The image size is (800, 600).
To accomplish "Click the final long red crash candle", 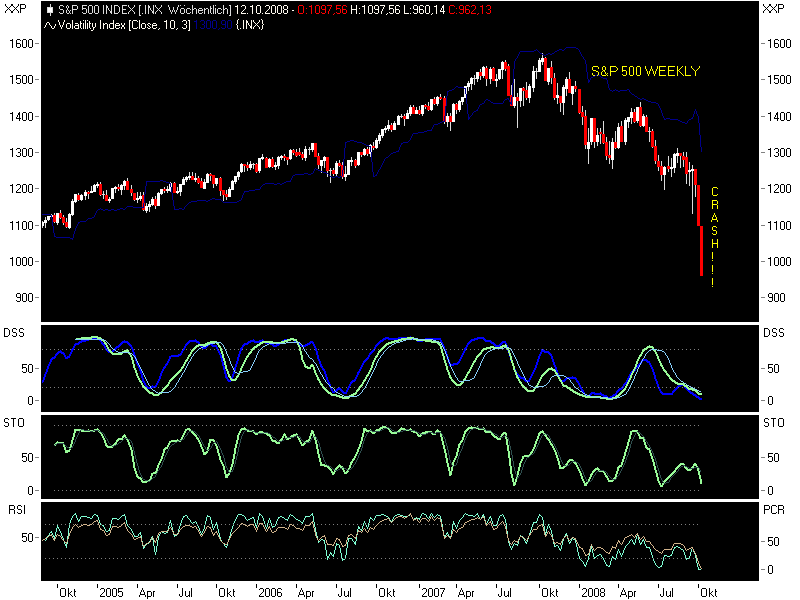I will 702,251.
